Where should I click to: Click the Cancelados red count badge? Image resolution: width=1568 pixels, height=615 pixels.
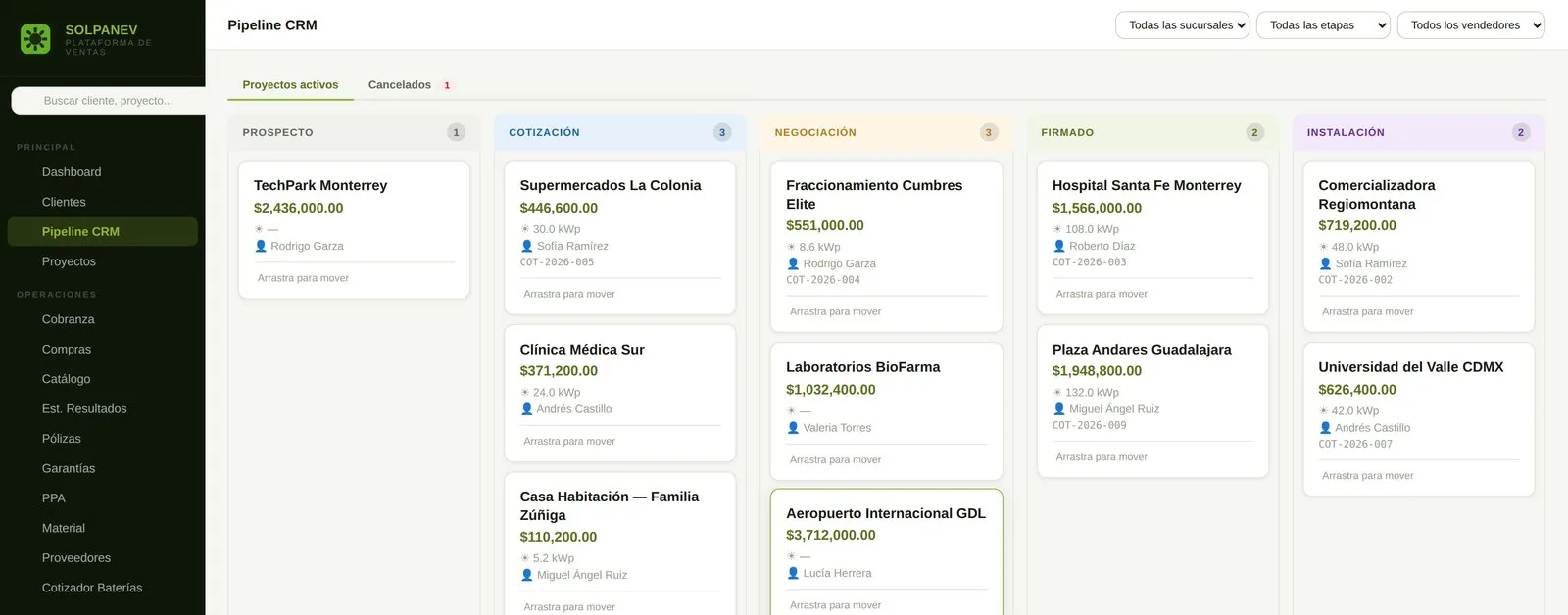click(x=447, y=85)
